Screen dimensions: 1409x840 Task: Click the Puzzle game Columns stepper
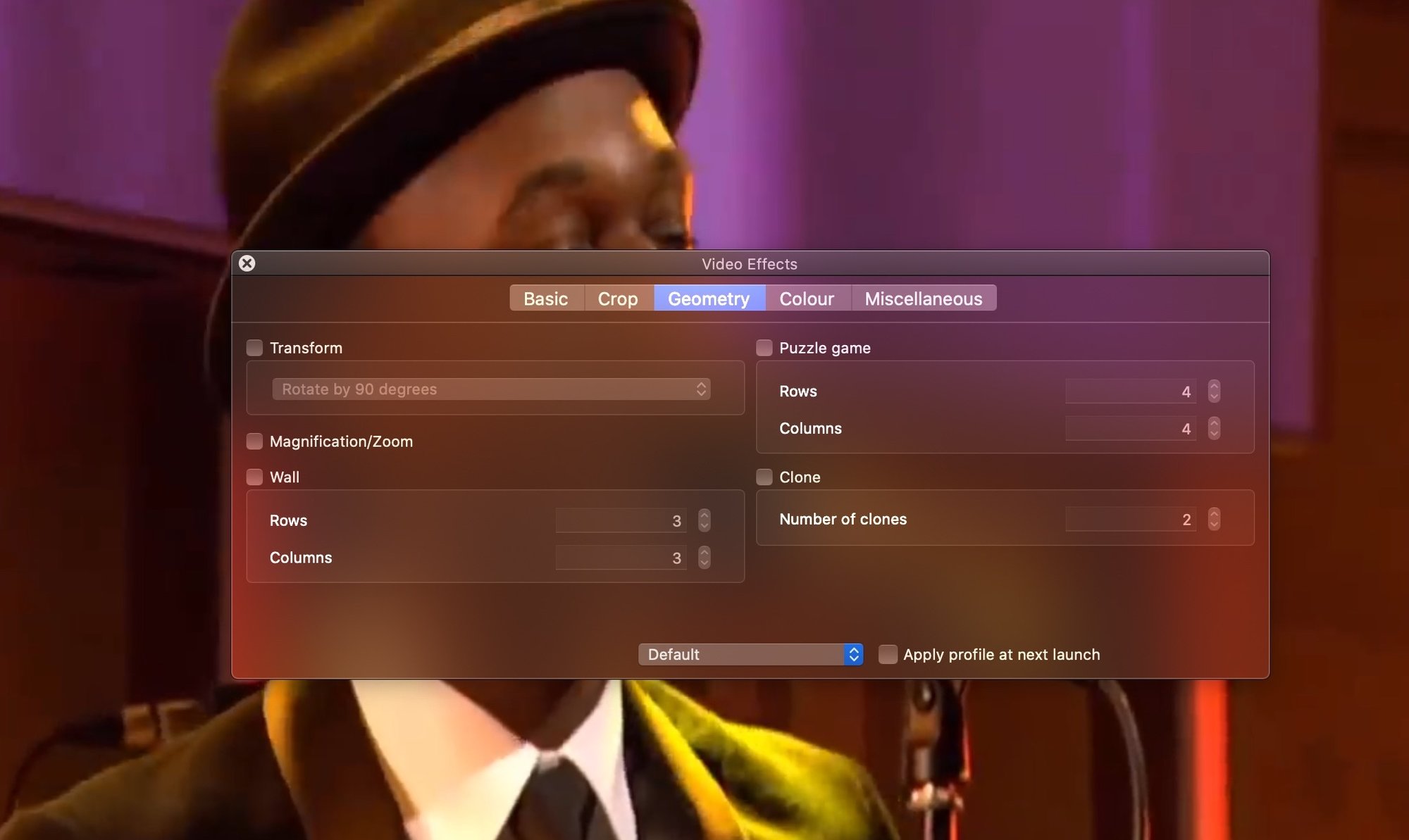(x=1213, y=428)
